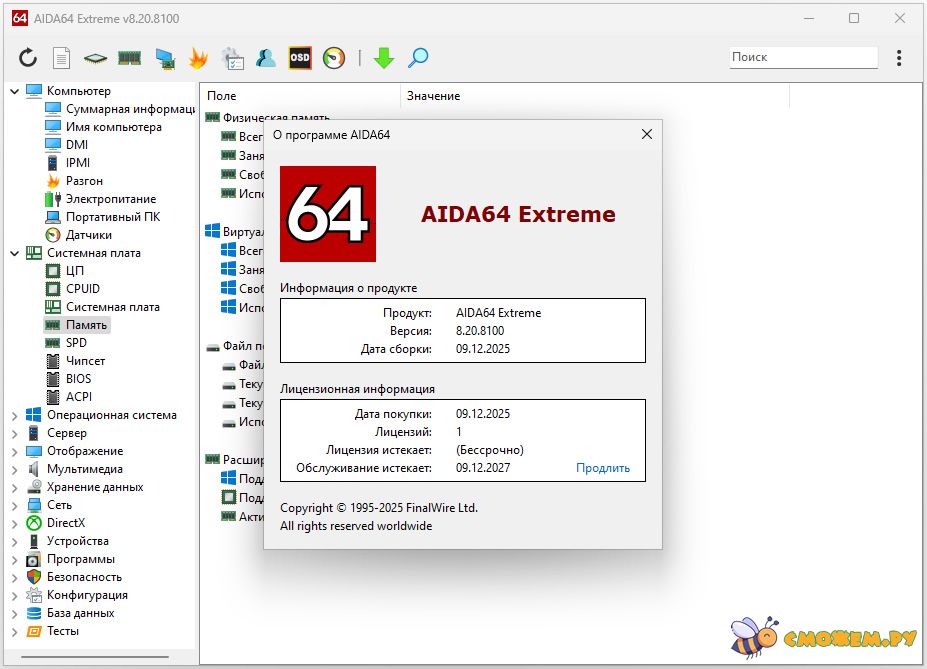
Task: Select SPD in the sidebar tree
Action: pyautogui.click(x=77, y=343)
